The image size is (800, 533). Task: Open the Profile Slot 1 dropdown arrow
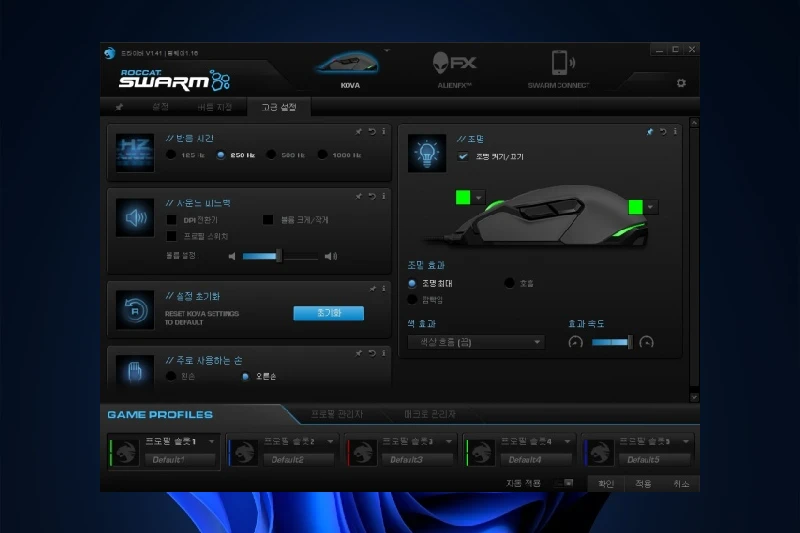coord(213,441)
